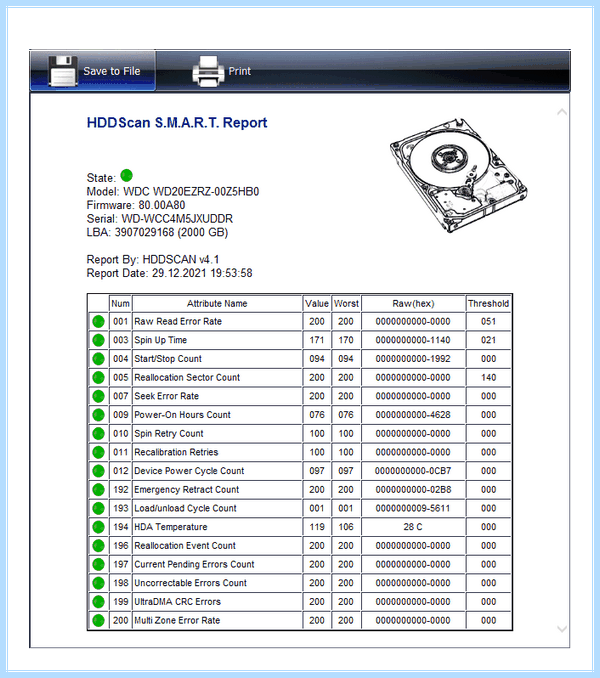Click the Emergency Retract Count attribute name
Screen dimensions: 600x678
click(x=186, y=489)
